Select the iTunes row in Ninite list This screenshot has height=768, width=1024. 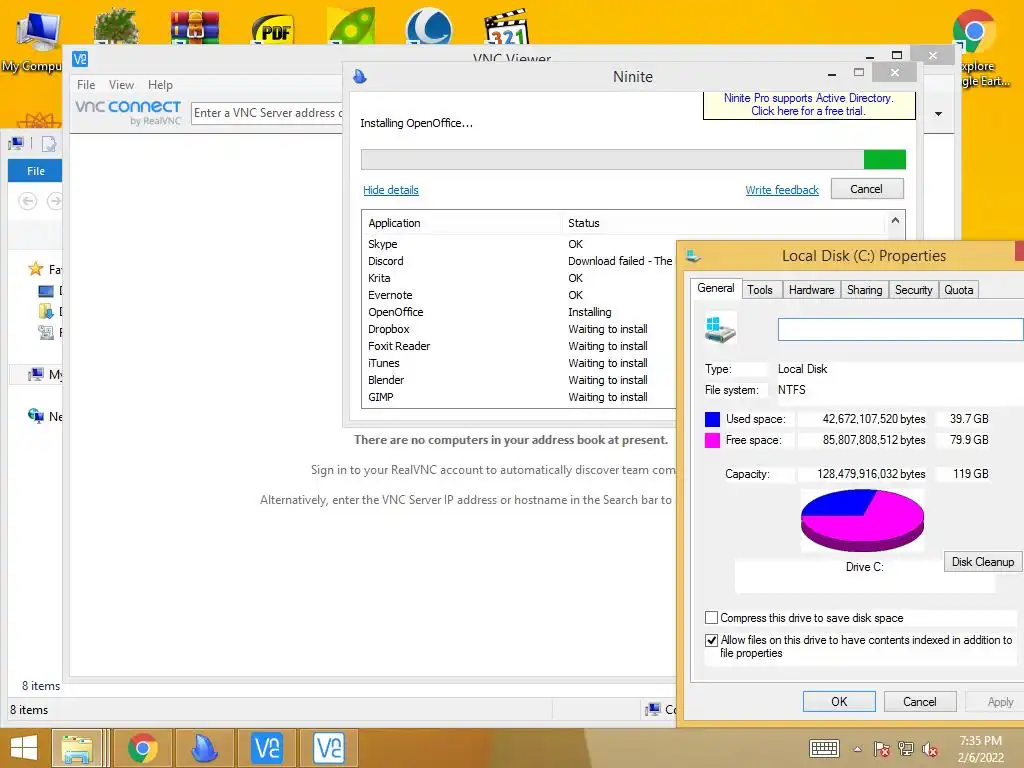(519, 363)
